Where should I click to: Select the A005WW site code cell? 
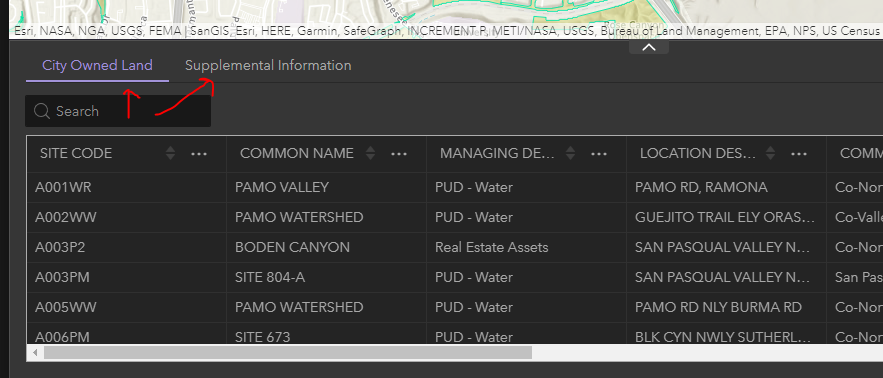tap(127, 307)
